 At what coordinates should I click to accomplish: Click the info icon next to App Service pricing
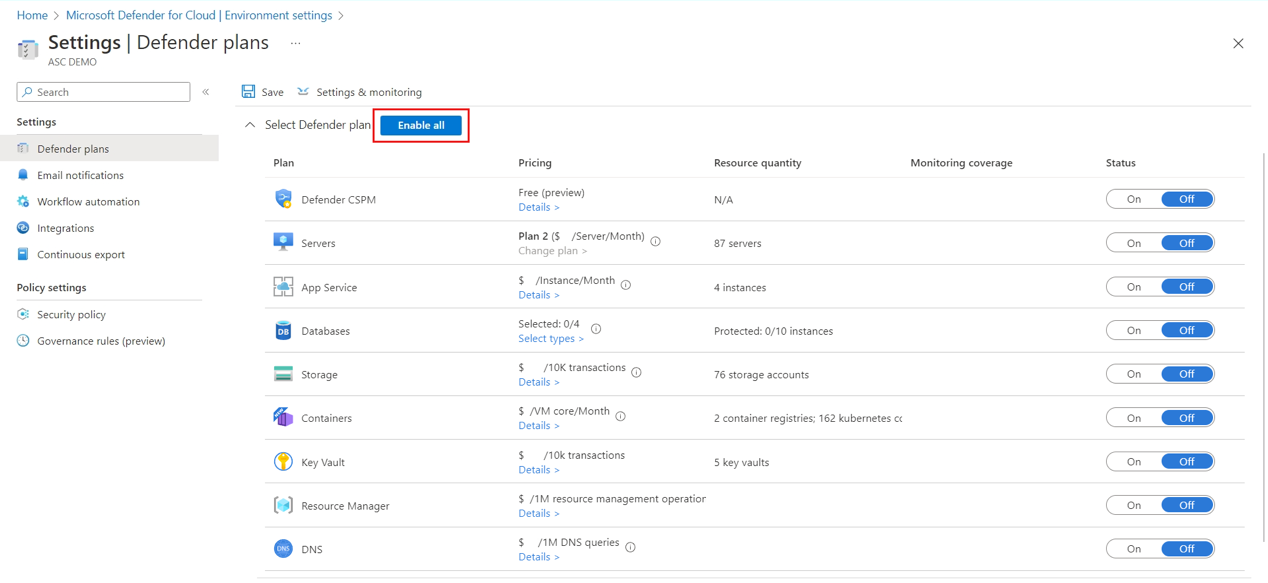point(626,285)
